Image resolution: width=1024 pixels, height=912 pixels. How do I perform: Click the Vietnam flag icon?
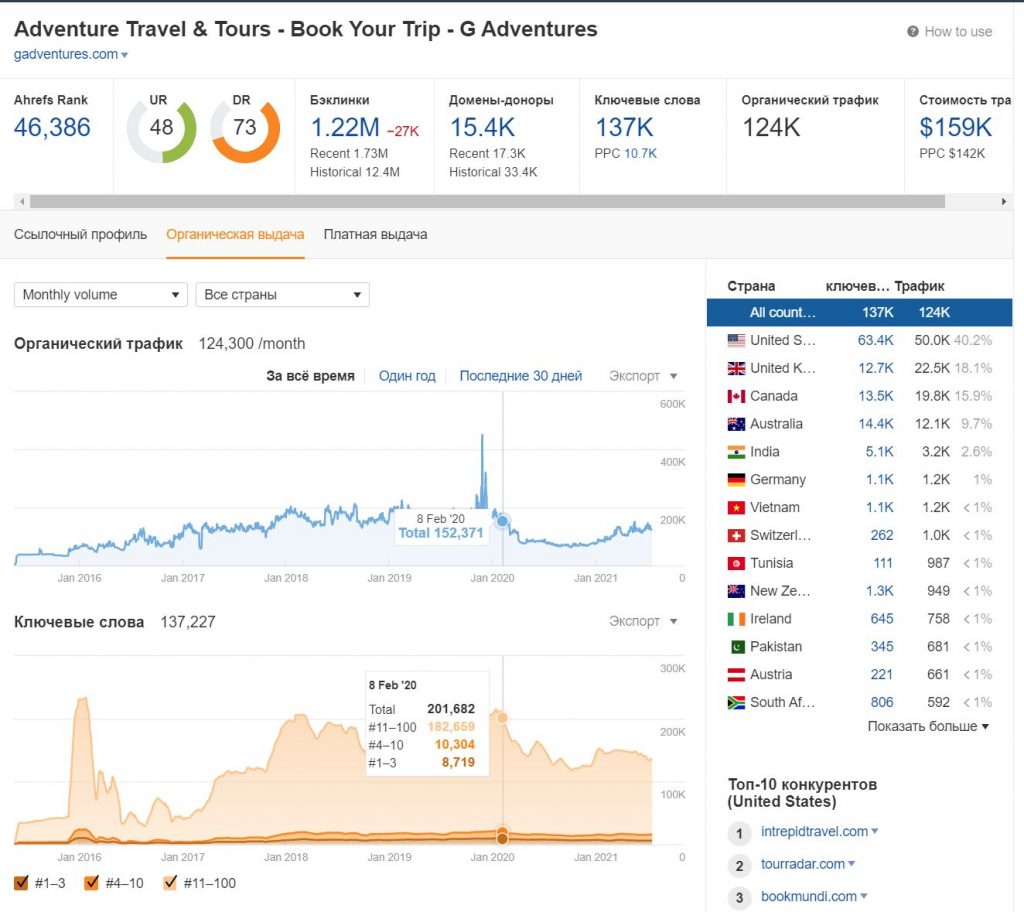[x=736, y=508]
